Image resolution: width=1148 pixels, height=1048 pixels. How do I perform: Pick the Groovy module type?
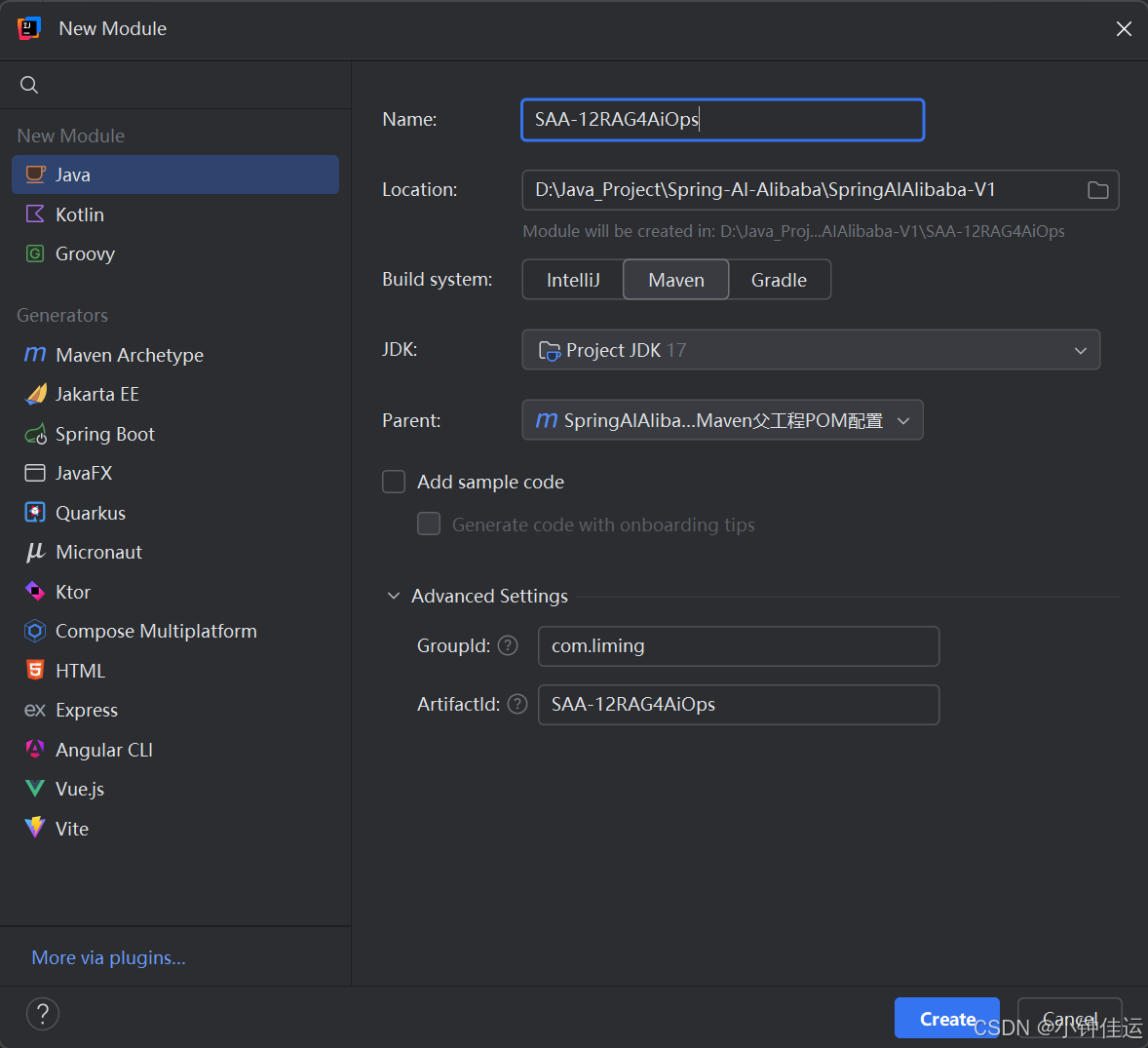coord(175,253)
